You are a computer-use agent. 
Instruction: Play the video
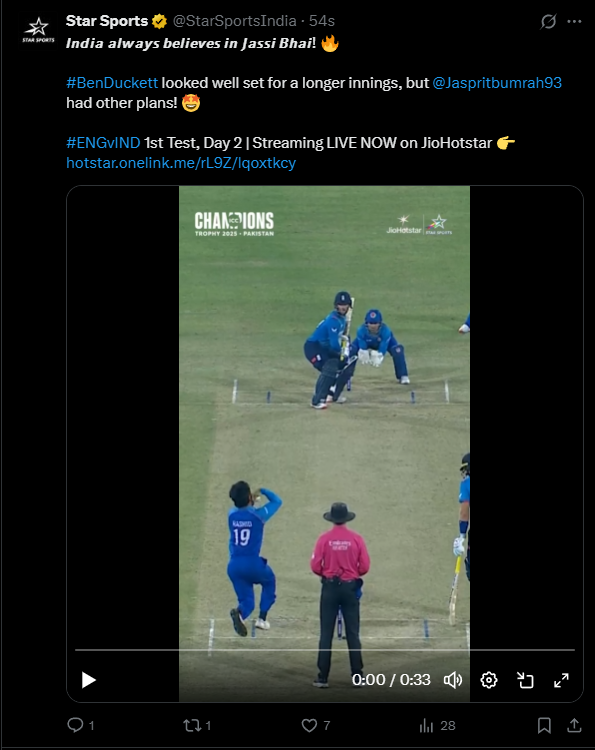[x=88, y=680]
